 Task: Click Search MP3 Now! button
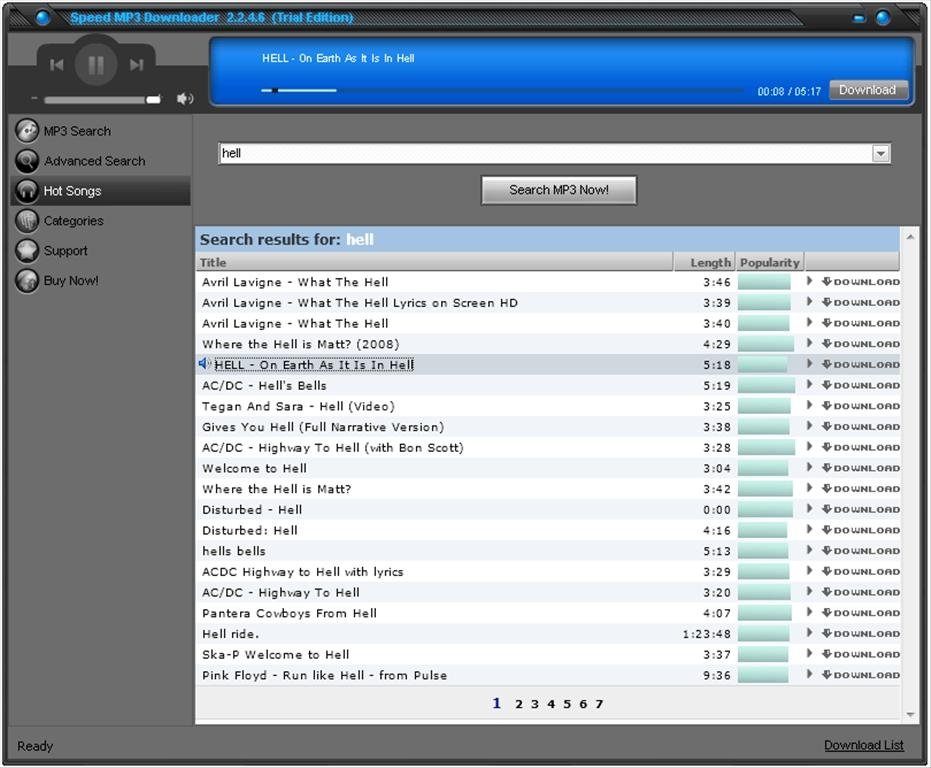[x=559, y=190]
